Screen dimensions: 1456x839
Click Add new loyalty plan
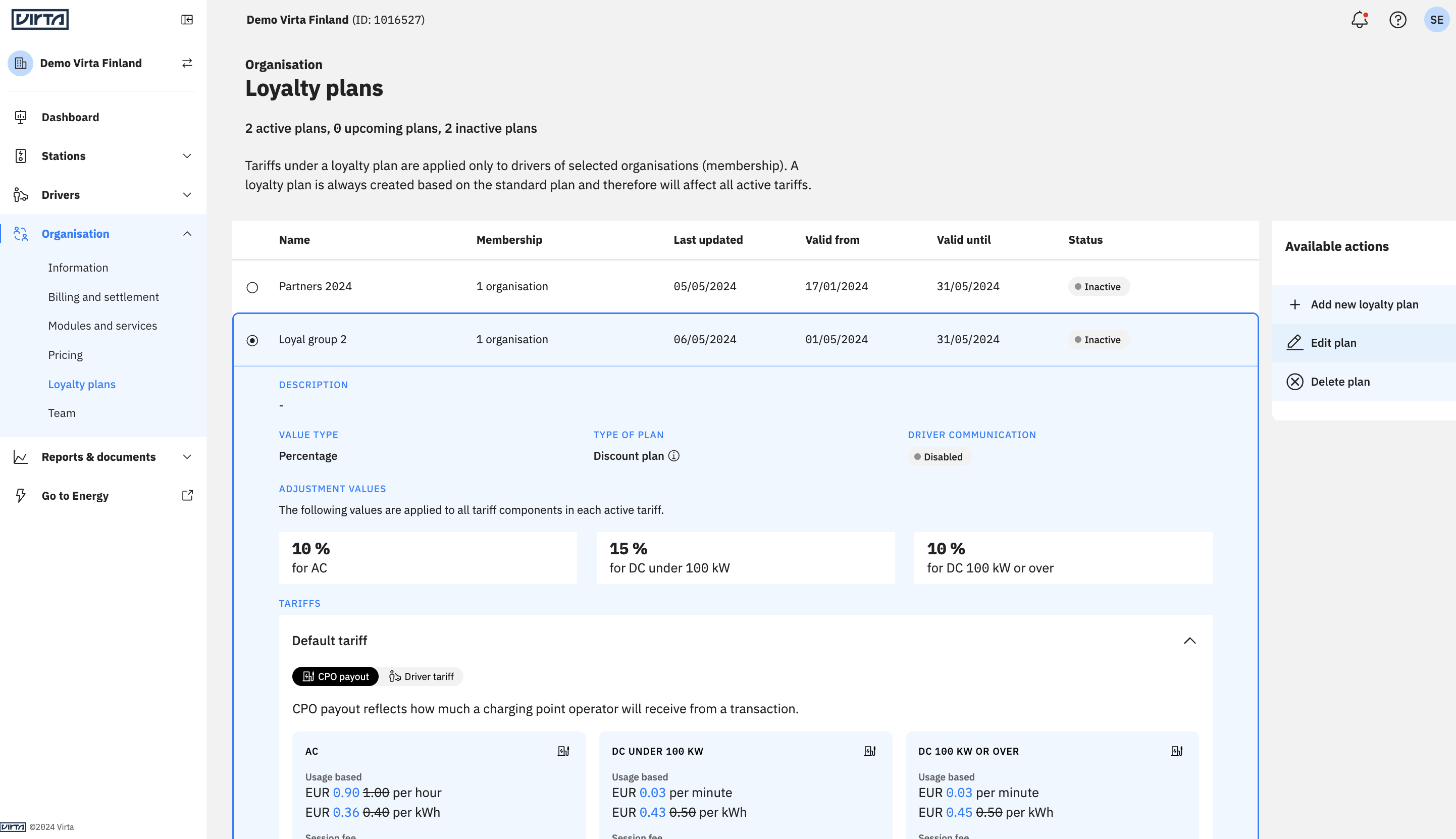click(1364, 304)
